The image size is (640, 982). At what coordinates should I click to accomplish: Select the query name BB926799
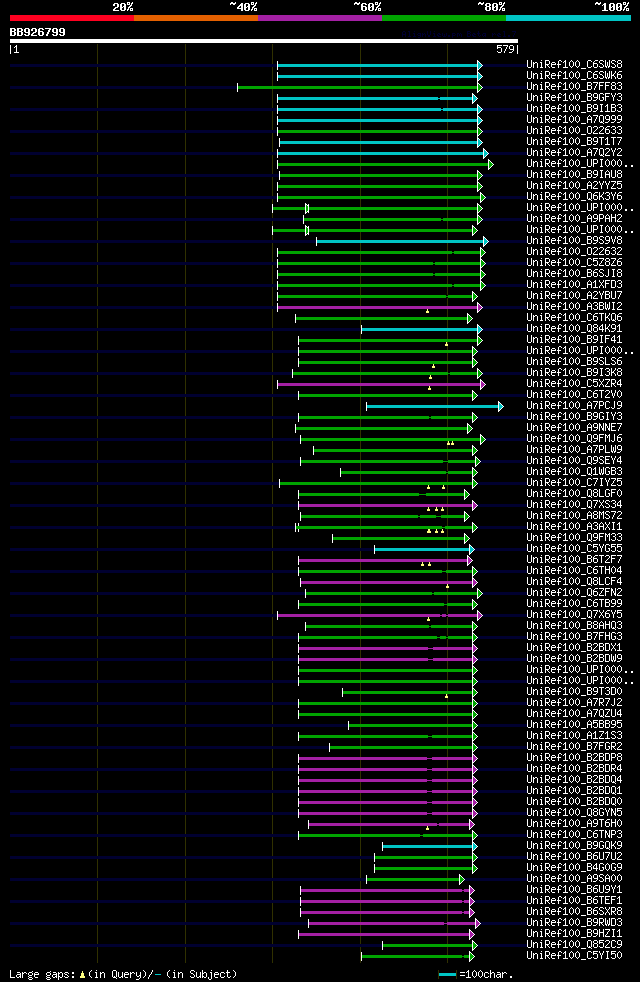pos(38,32)
